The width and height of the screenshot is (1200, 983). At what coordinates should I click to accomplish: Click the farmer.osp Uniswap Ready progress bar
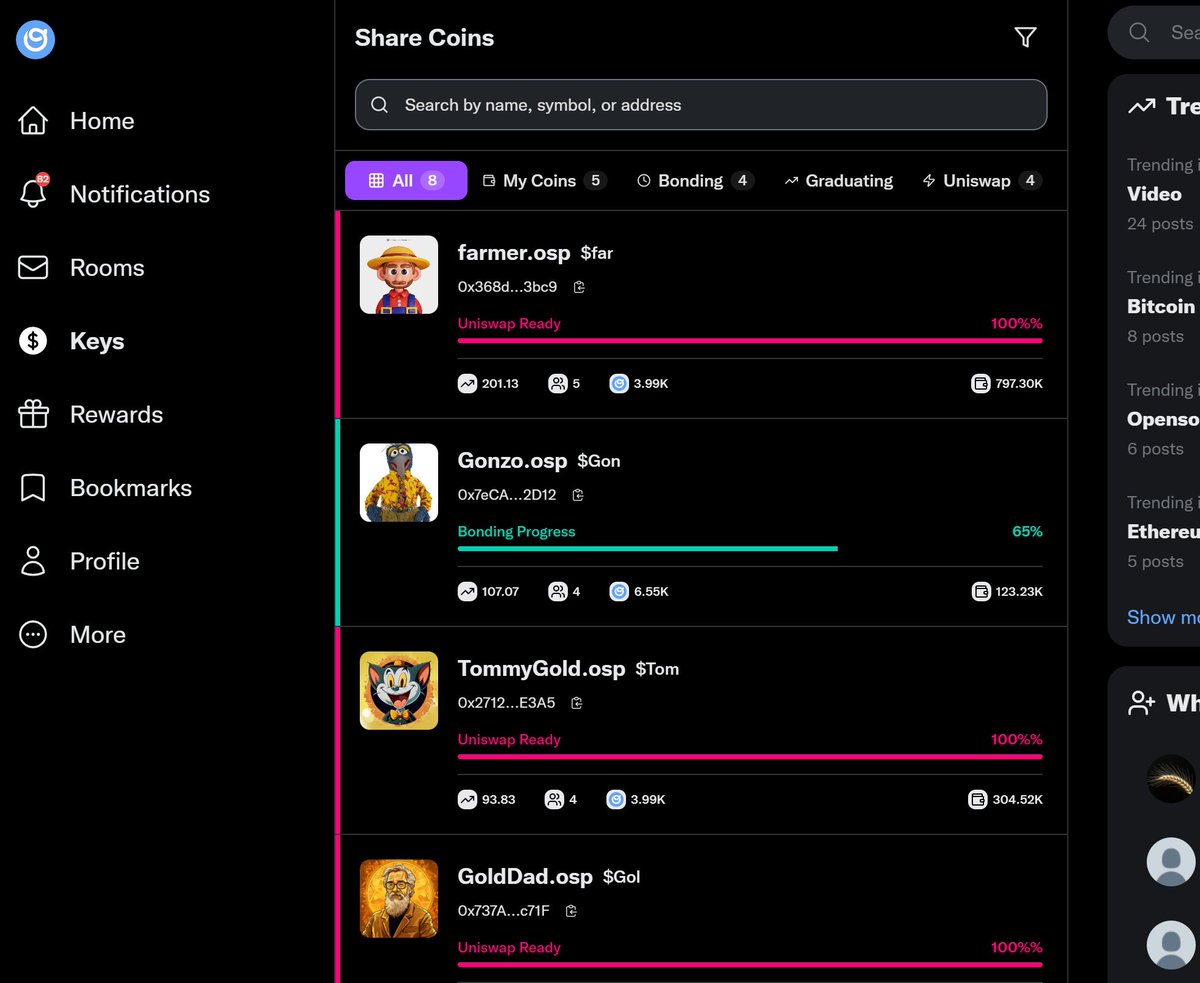click(x=750, y=341)
